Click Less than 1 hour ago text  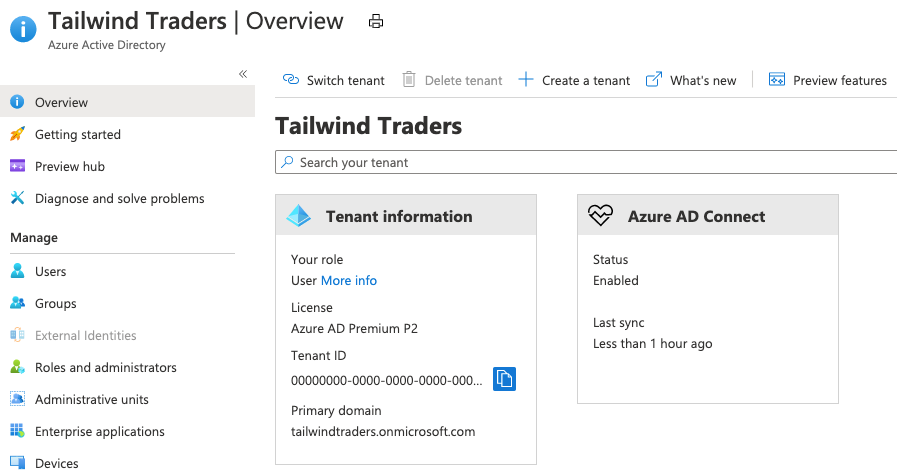(653, 344)
